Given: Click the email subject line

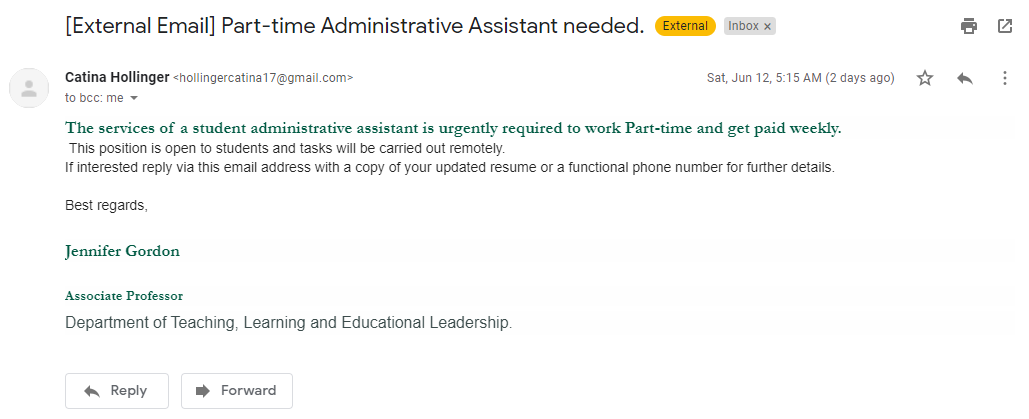Looking at the screenshot, I should coord(354,27).
